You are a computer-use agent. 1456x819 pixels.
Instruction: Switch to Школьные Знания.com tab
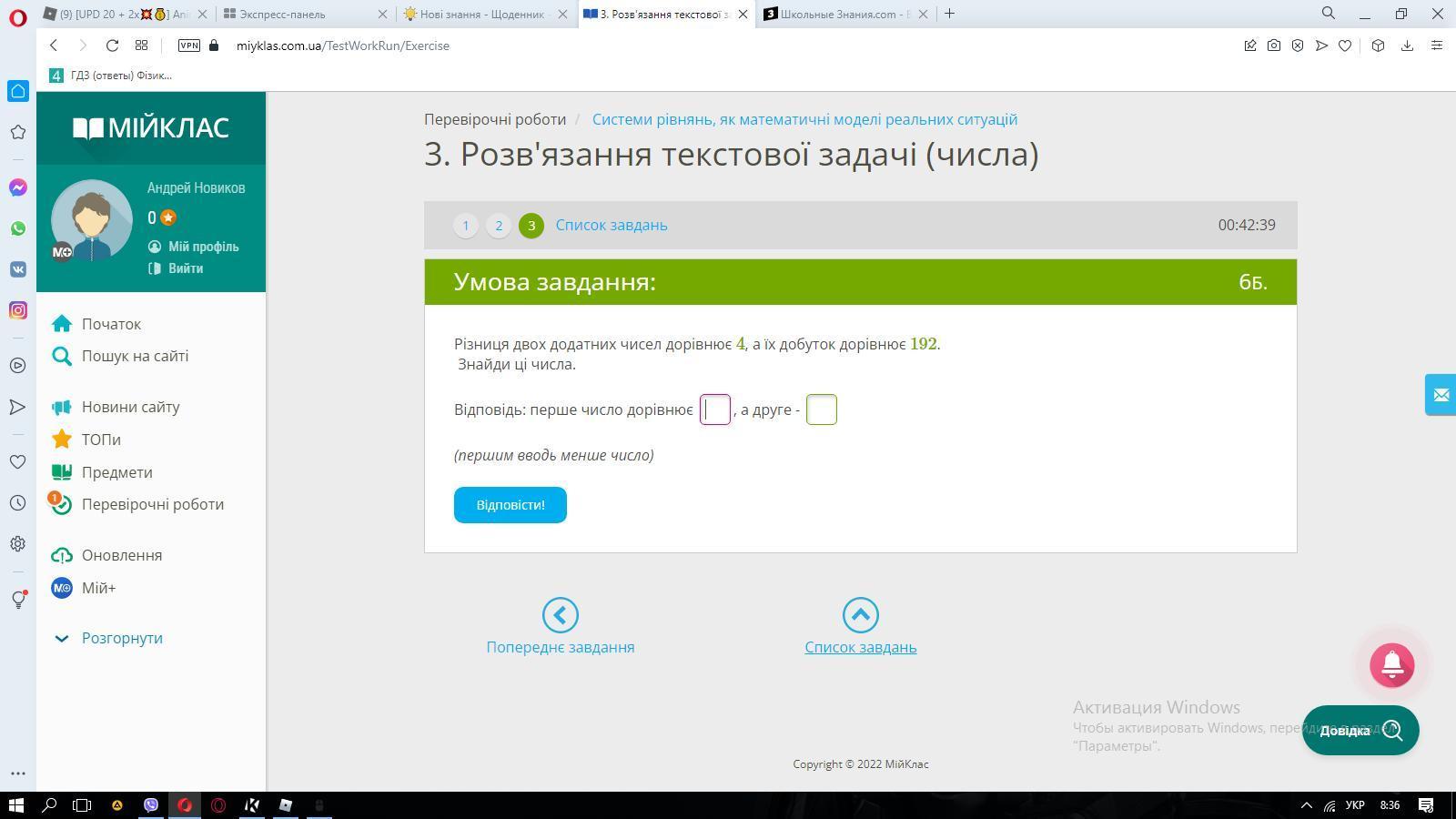pos(842,14)
